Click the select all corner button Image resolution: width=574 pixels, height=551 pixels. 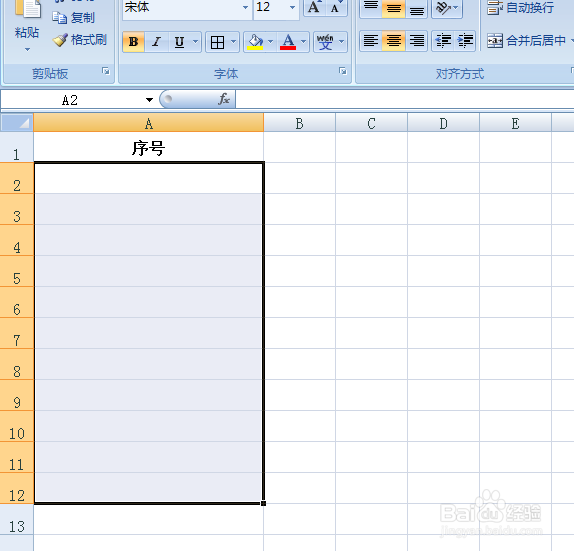[x=16, y=123]
